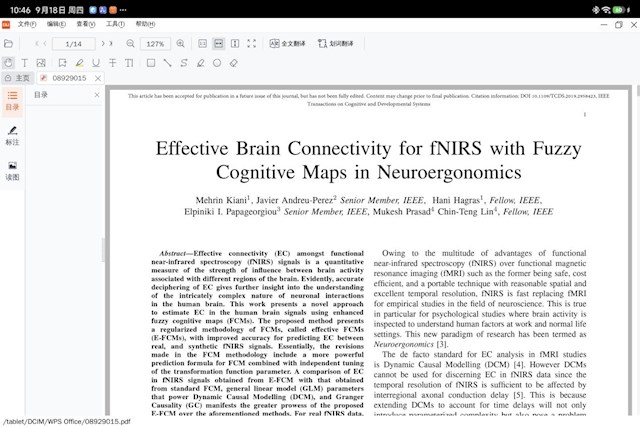Open the 127% zoom level dropdown
The width and height of the screenshot is (640, 427).
(157, 44)
